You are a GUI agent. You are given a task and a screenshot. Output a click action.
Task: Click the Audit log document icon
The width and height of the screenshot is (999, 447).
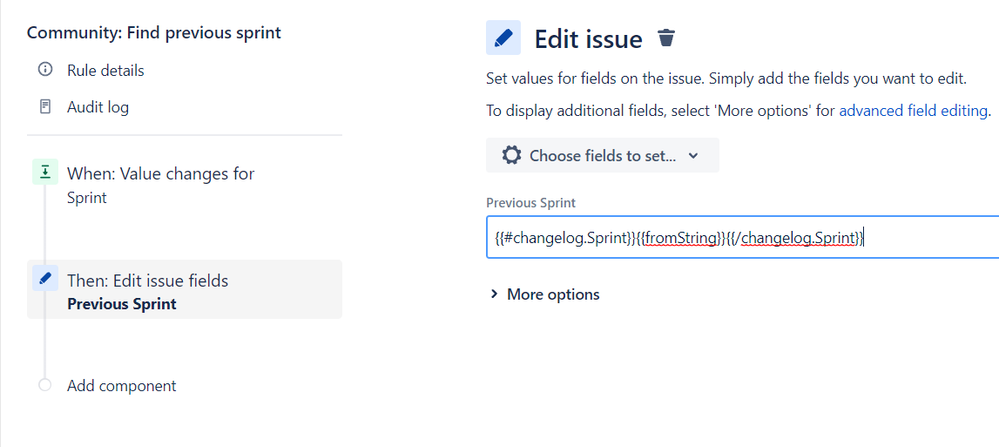click(x=45, y=107)
